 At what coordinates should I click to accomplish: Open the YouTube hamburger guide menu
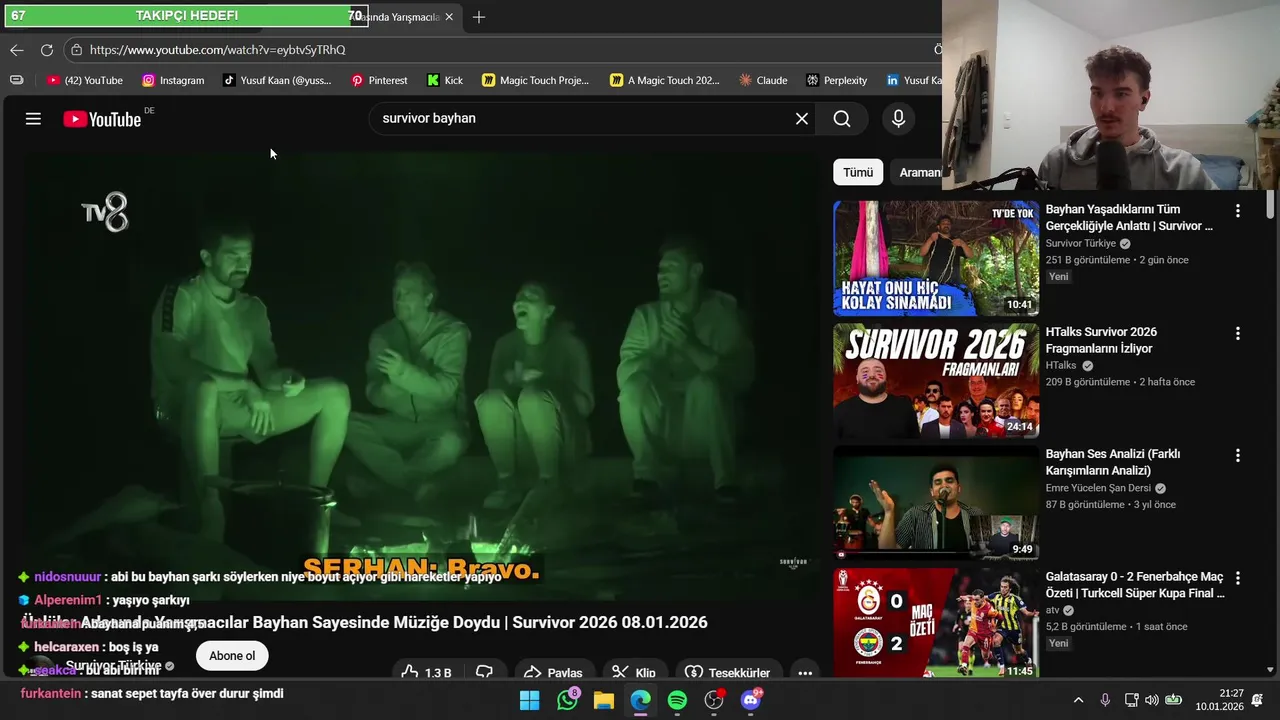(x=33, y=119)
